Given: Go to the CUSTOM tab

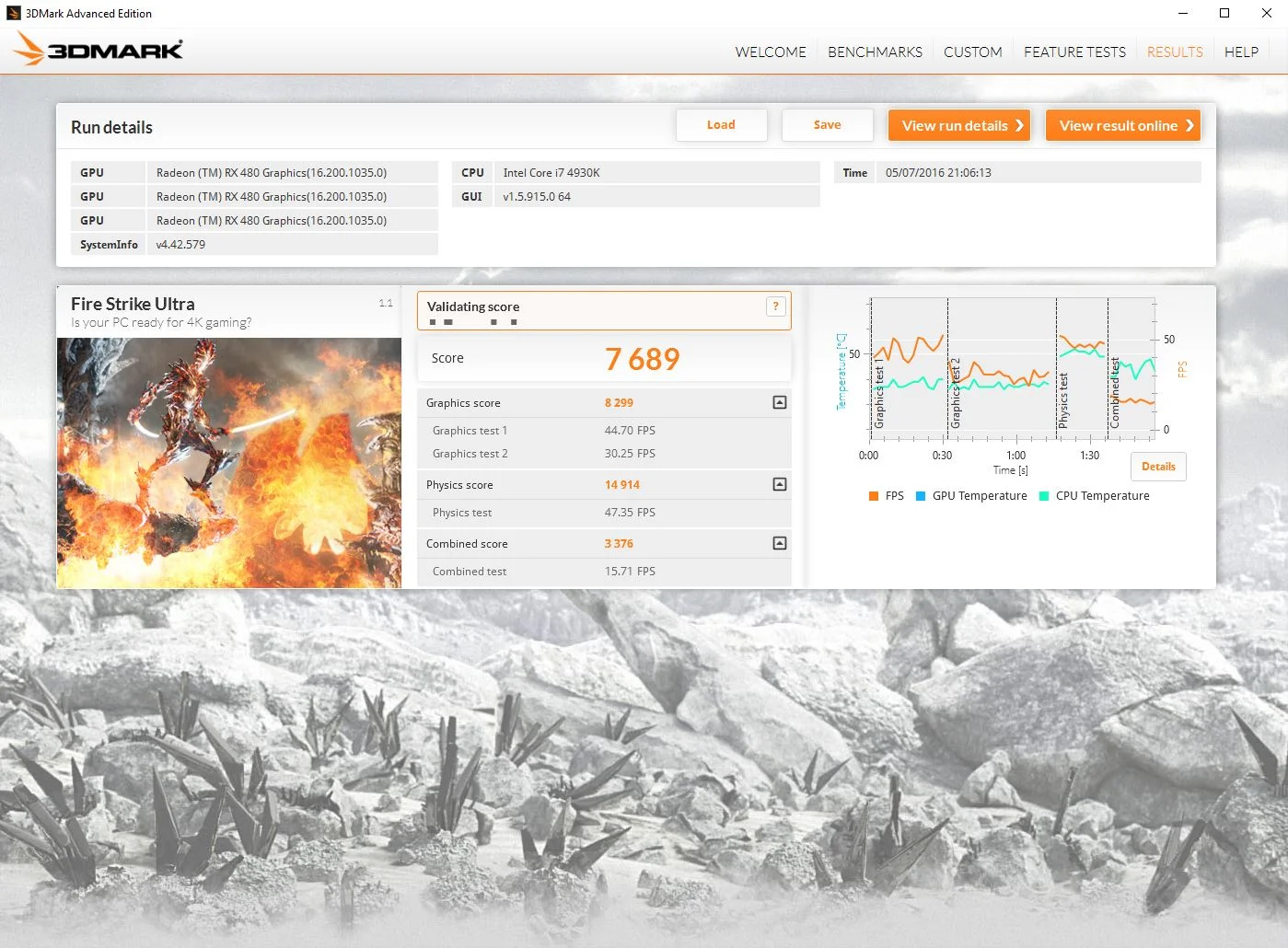Looking at the screenshot, I should [x=972, y=52].
